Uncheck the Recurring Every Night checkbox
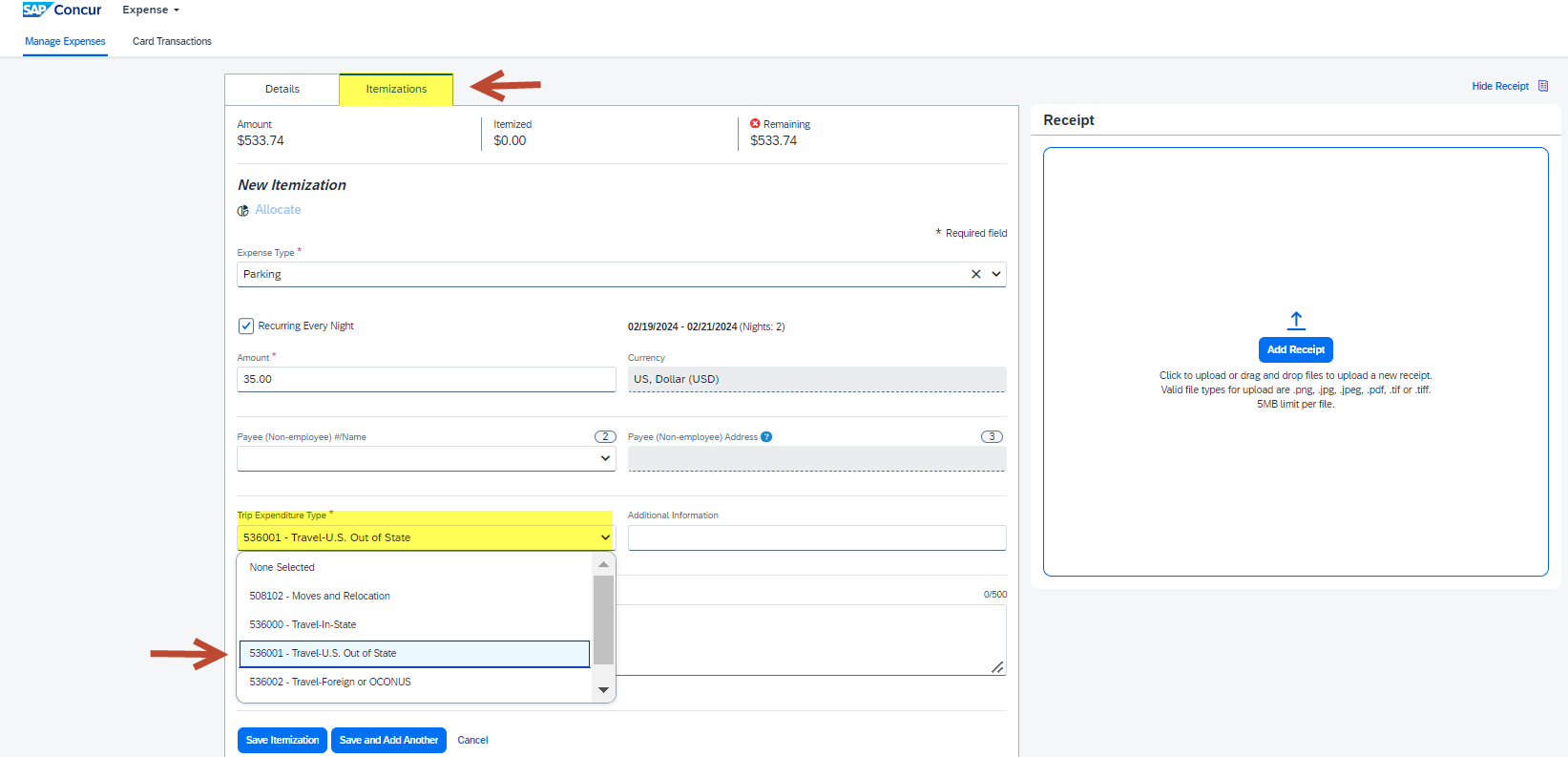This screenshot has width=1568, height=757. pyautogui.click(x=246, y=326)
